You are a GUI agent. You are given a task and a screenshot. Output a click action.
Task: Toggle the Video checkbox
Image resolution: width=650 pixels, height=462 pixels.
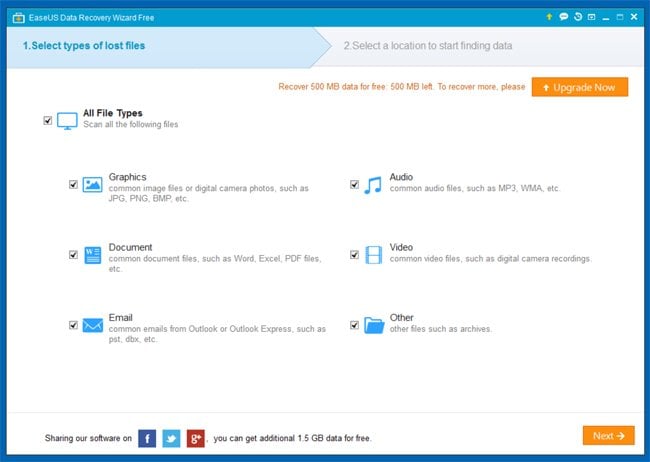click(354, 255)
